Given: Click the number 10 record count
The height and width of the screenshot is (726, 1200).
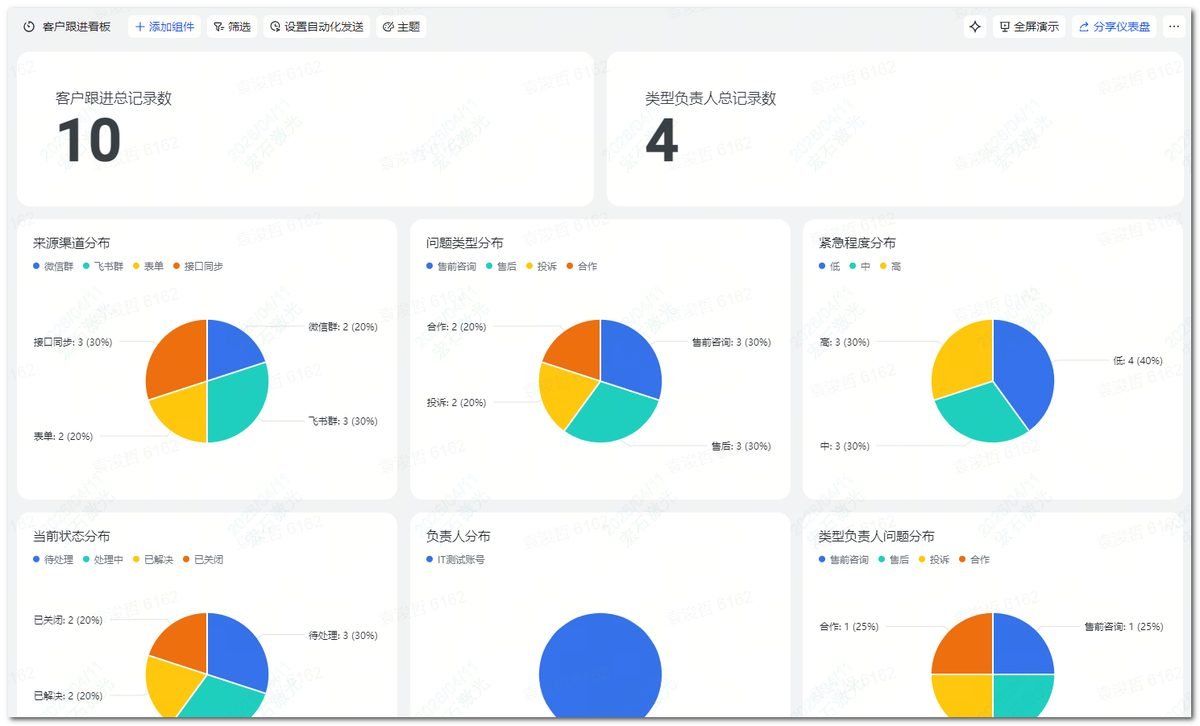Looking at the screenshot, I should pos(89,141).
